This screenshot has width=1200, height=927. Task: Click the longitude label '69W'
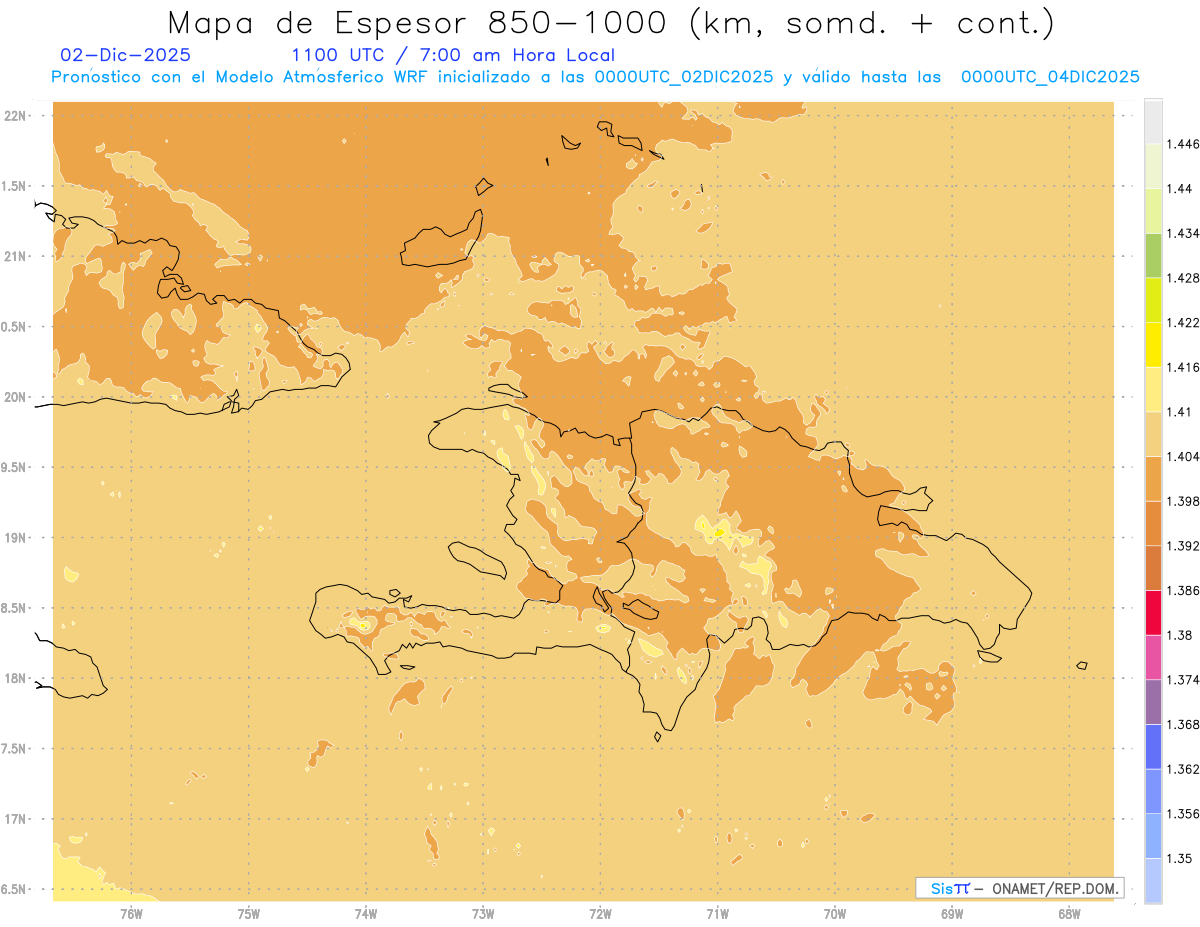(x=952, y=914)
